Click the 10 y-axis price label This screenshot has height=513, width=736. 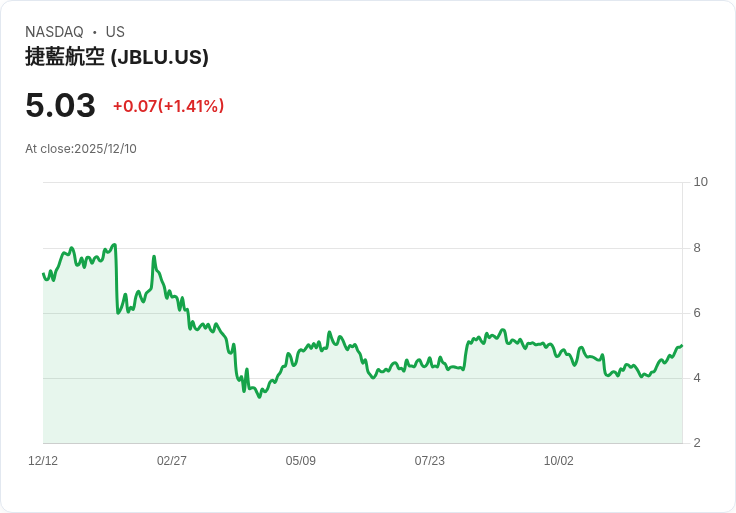701,182
